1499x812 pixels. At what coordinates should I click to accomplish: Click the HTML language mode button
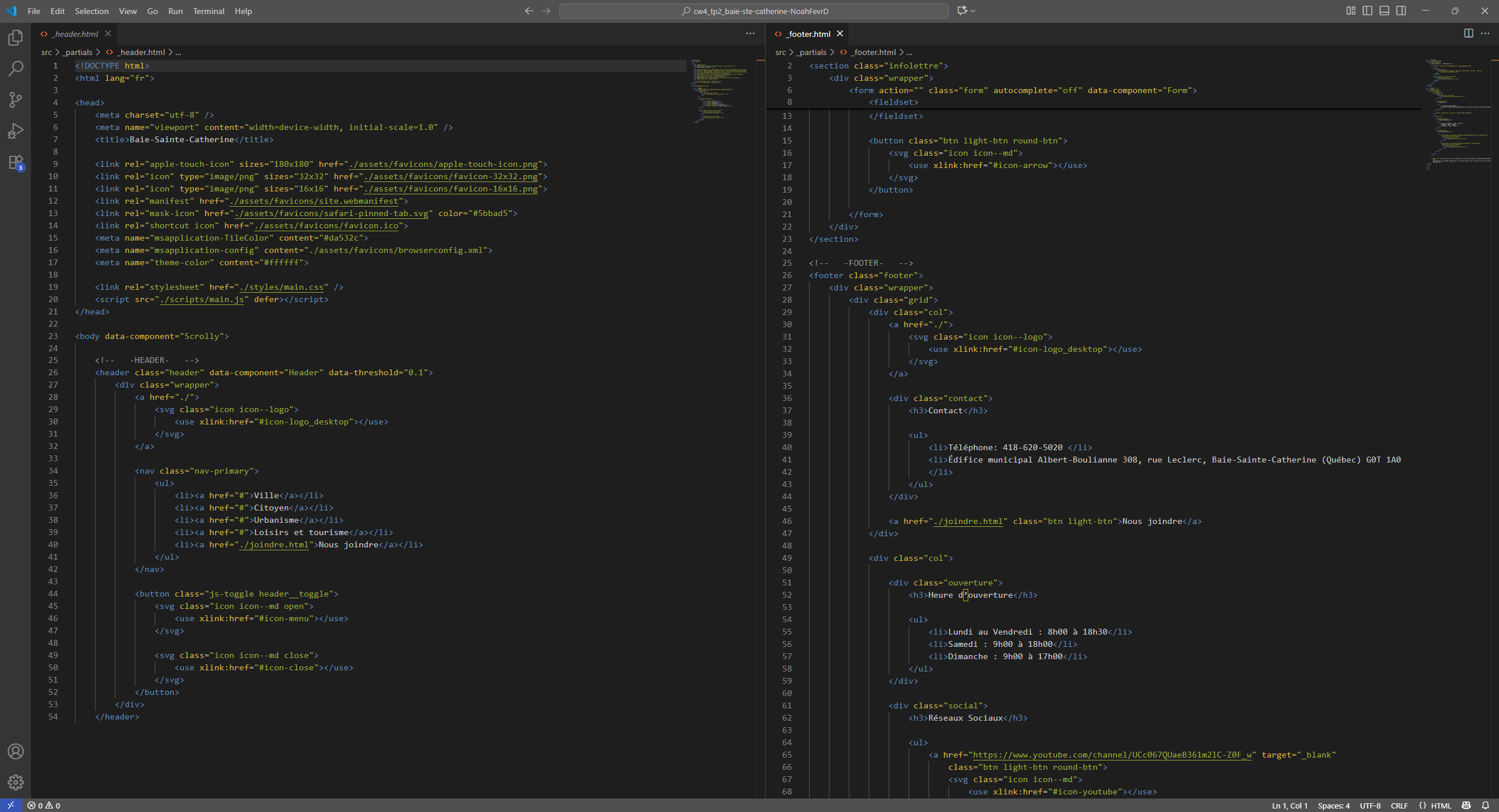1440,806
